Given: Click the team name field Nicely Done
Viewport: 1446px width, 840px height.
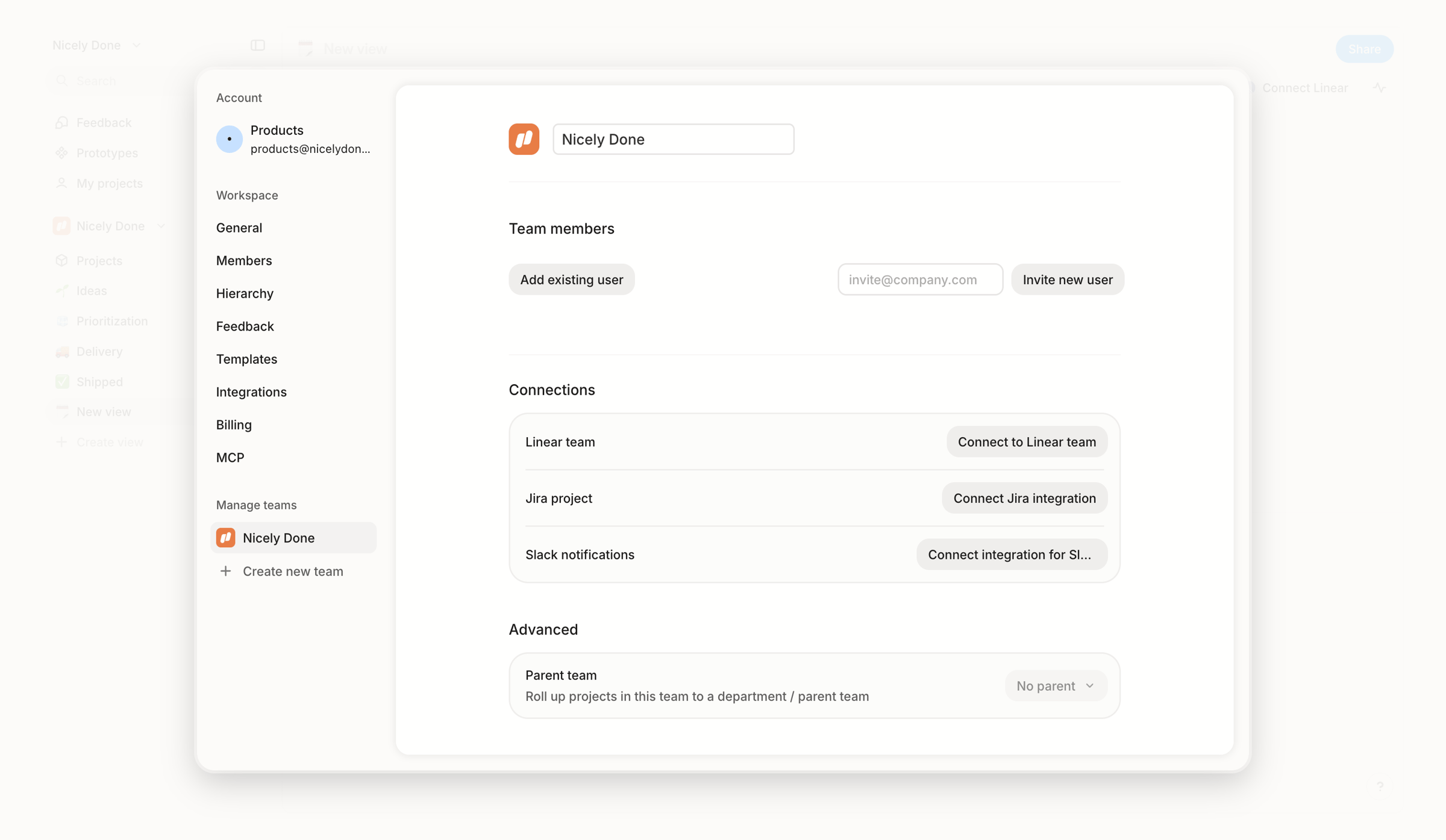Looking at the screenshot, I should (x=674, y=139).
